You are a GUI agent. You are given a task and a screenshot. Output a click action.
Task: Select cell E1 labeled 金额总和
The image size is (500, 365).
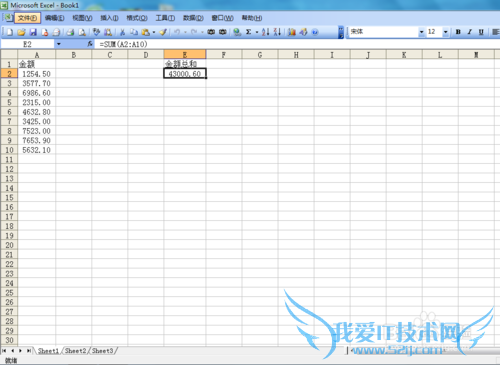[185, 64]
